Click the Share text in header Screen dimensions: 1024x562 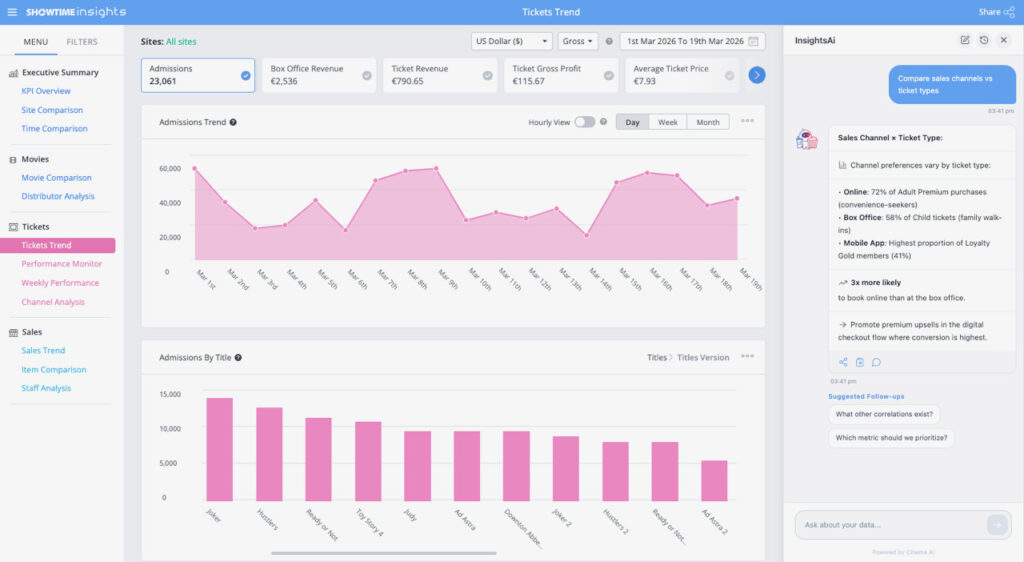point(989,12)
